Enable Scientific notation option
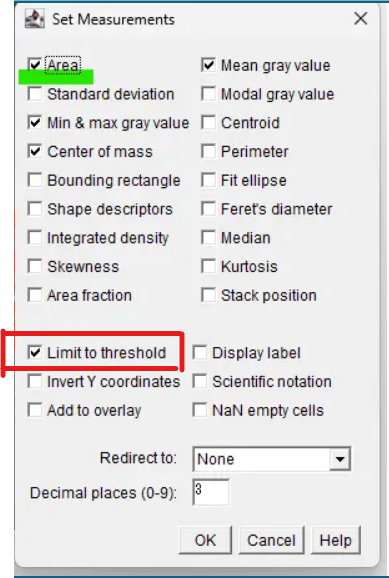Viewport: 389px width, 578px height. tap(199, 382)
